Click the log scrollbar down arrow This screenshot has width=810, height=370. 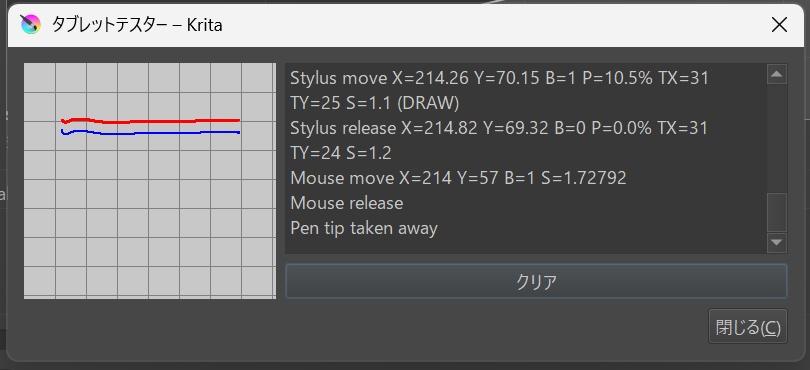tap(776, 242)
